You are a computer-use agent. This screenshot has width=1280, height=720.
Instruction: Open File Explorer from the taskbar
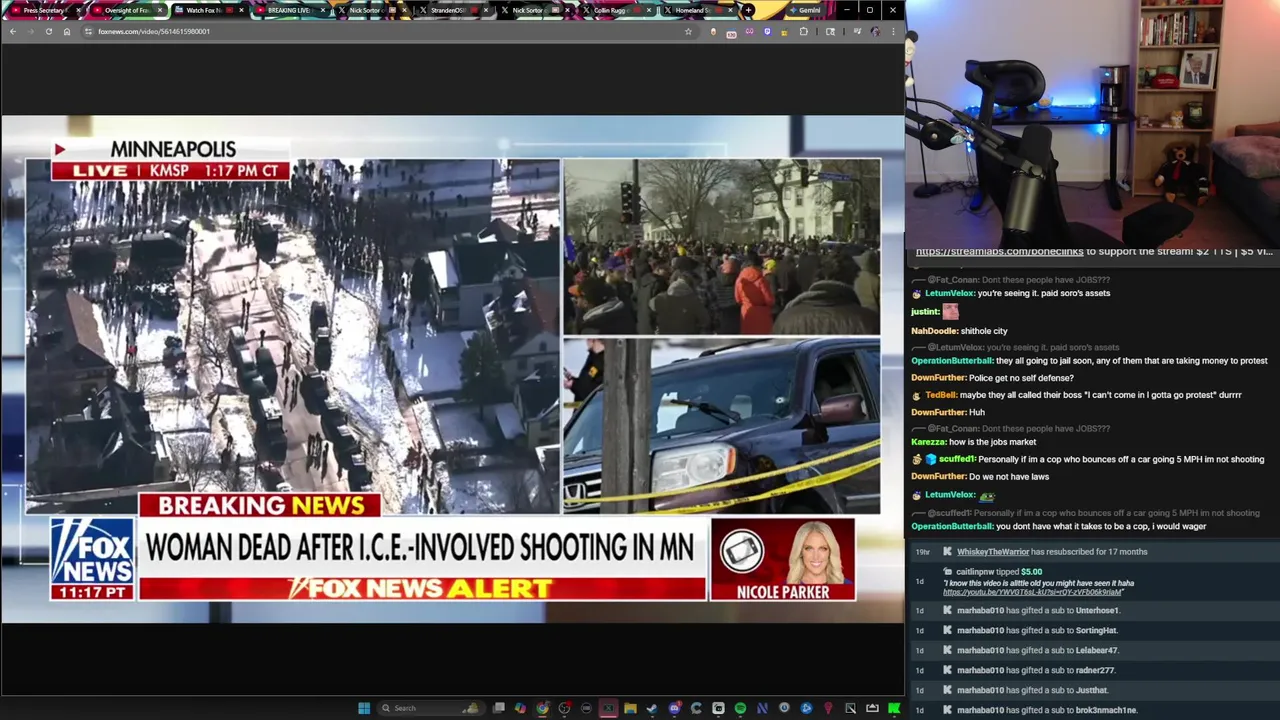[x=630, y=708]
